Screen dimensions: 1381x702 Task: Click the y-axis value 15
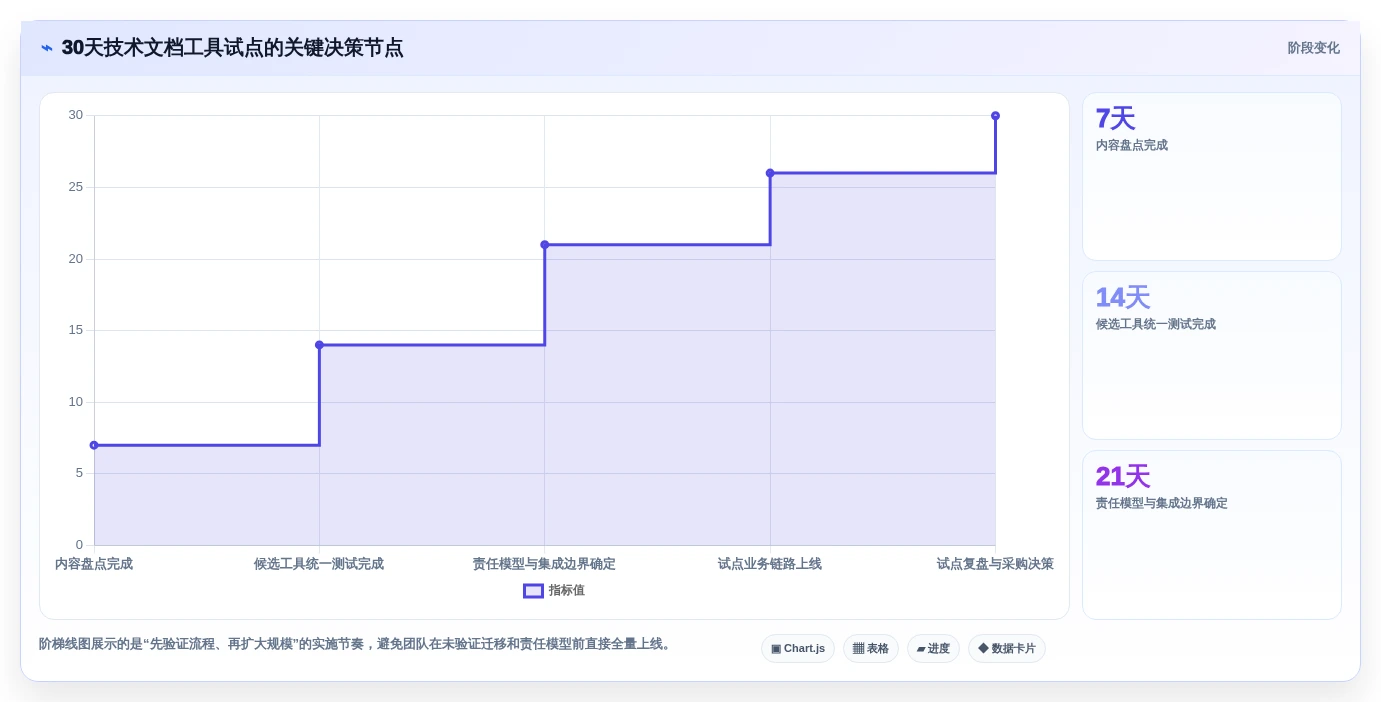tap(76, 330)
